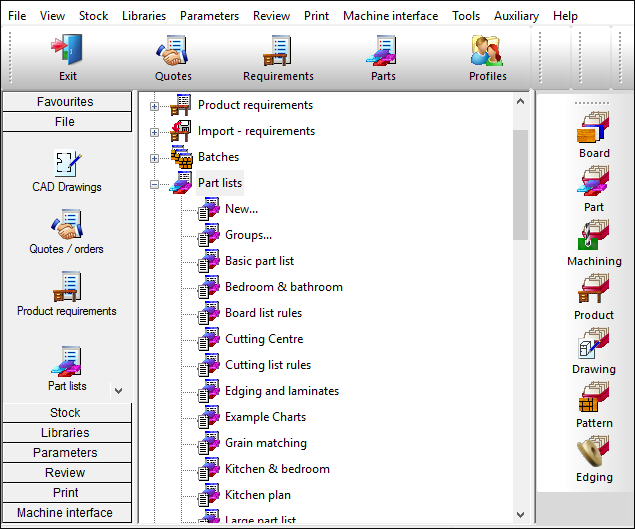Select Cutting list rules item
Screen dimensions: 635x529
[268, 365]
